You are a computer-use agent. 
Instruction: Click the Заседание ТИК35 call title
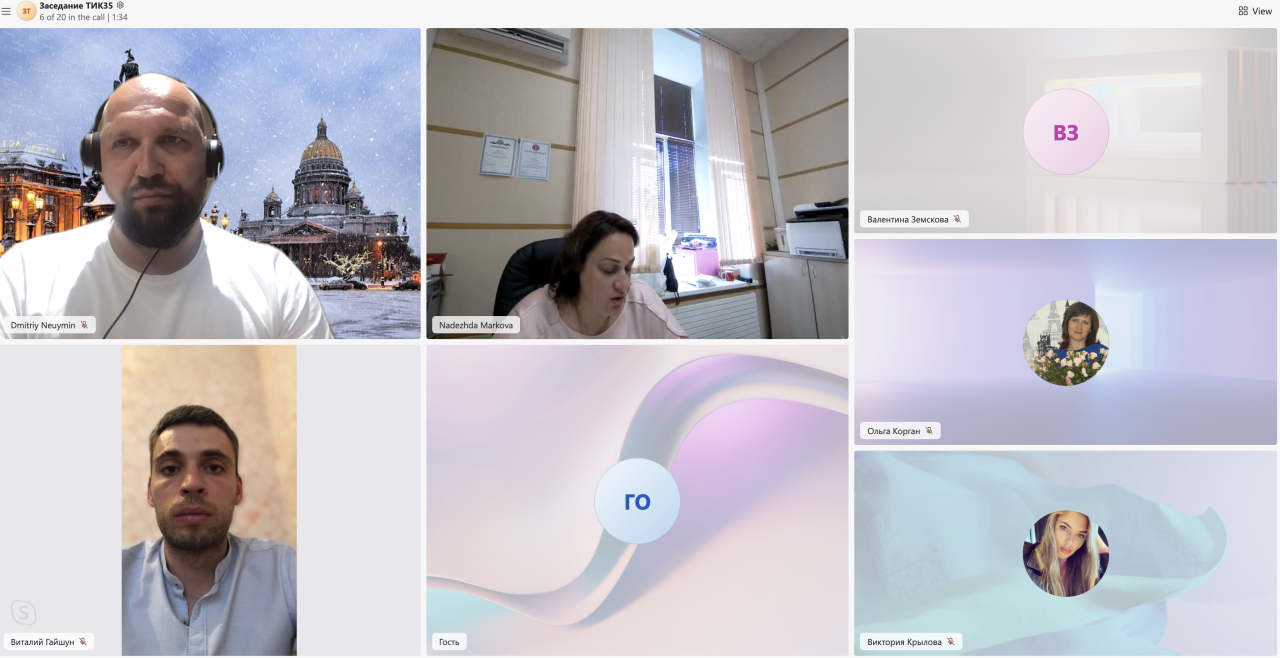click(76, 5)
